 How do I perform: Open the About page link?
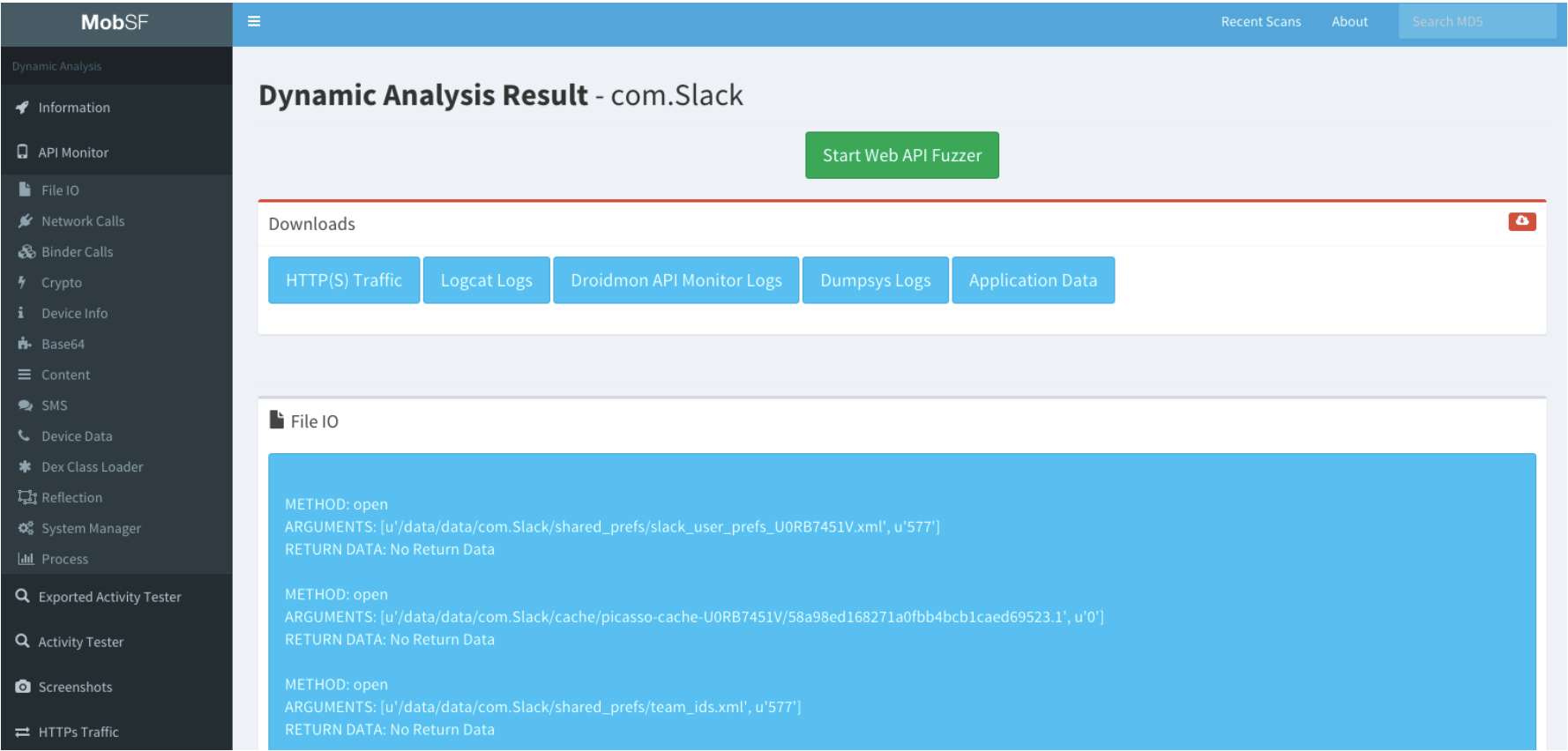tap(1350, 22)
